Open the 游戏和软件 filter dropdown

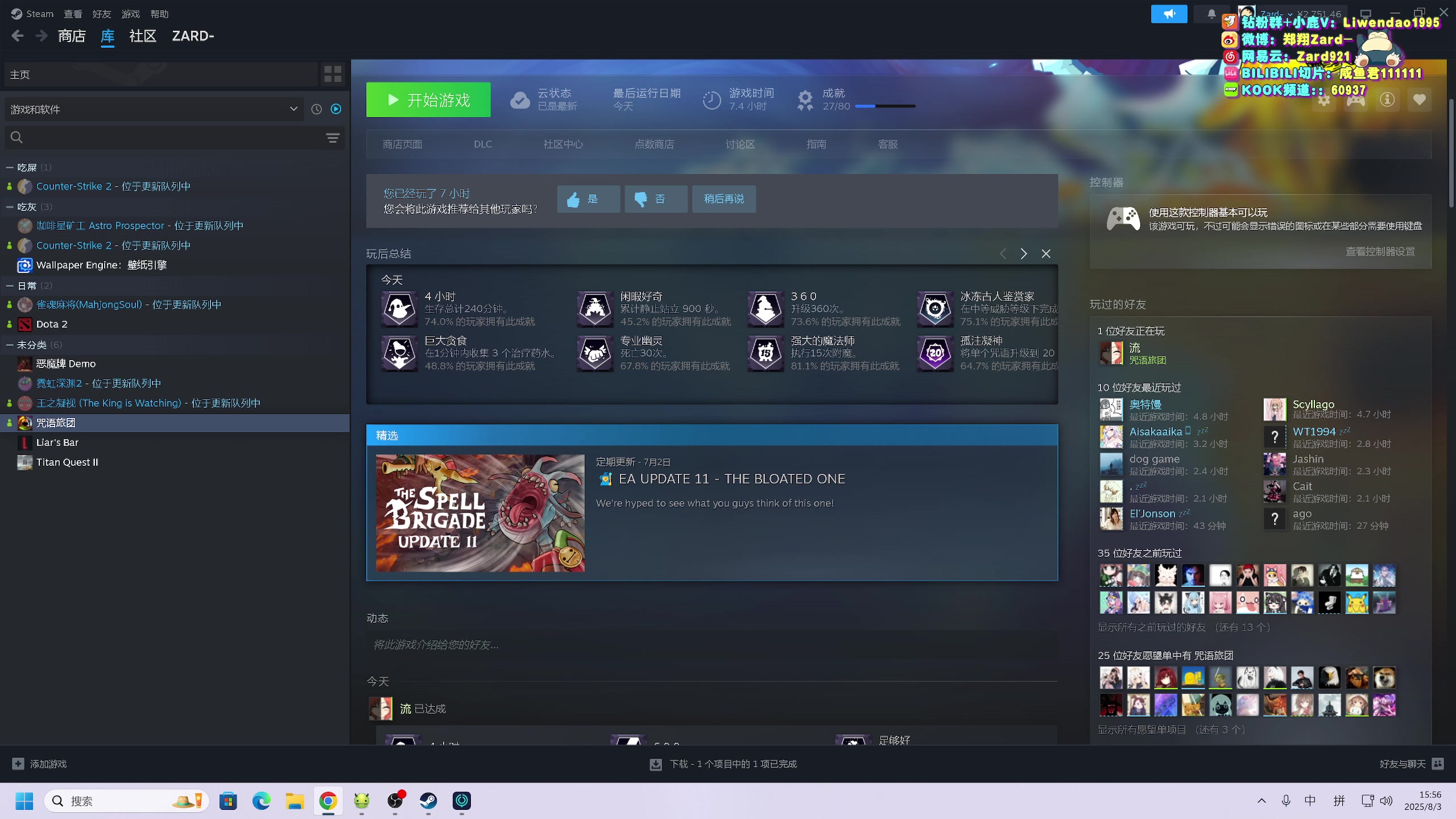(x=155, y=109)
